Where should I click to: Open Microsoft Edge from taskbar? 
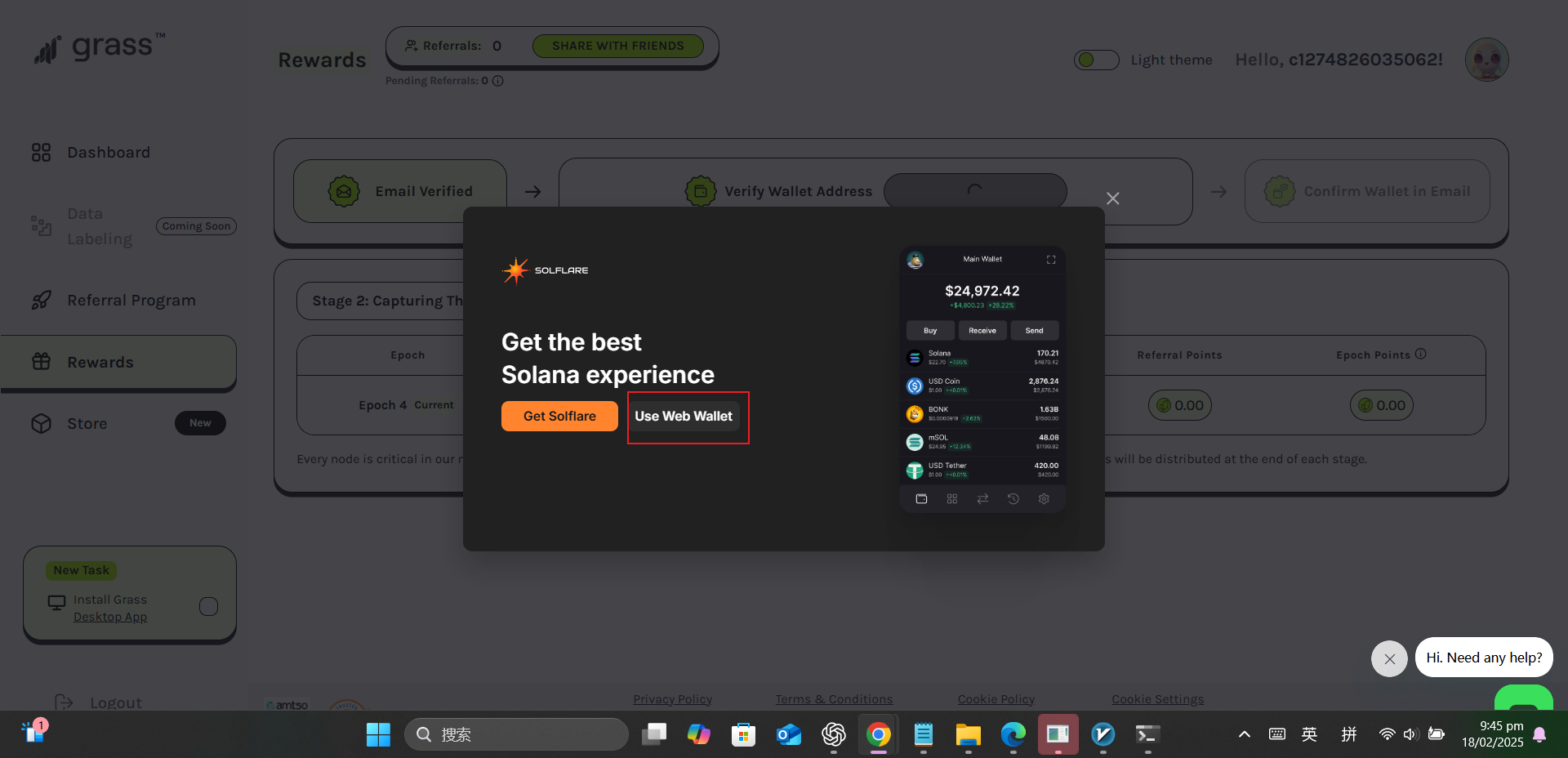[x=1013, y=734]
